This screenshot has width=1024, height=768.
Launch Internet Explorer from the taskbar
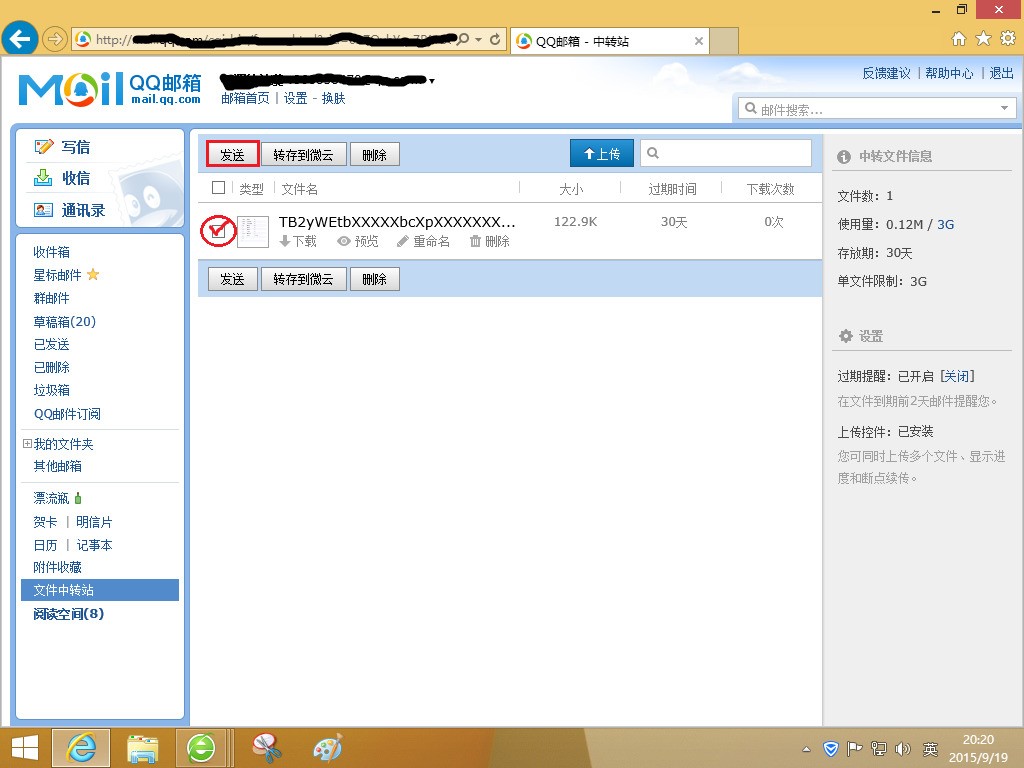tap(81, 747)
